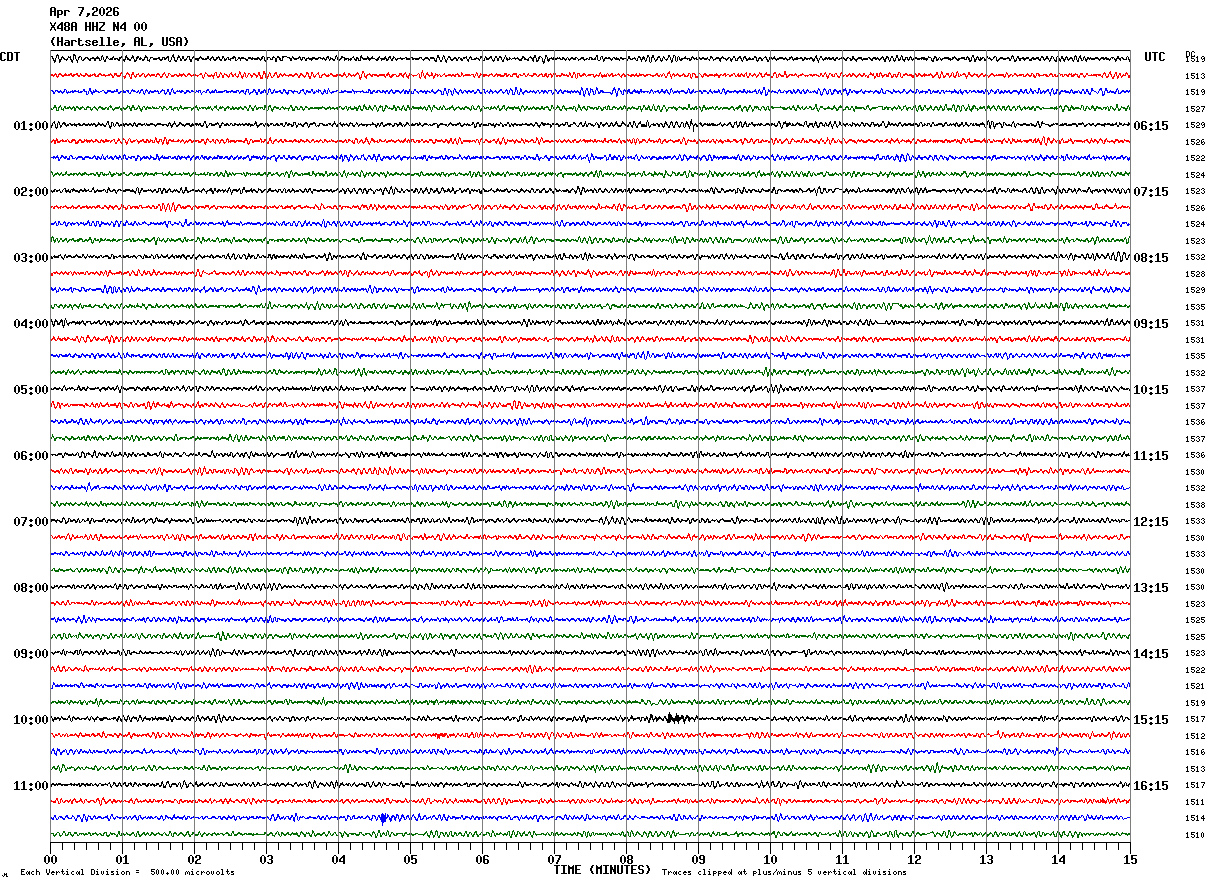Click the 10:15 UTC time label
This screenshot has height=886, width=1210.
click(1151, 390)
